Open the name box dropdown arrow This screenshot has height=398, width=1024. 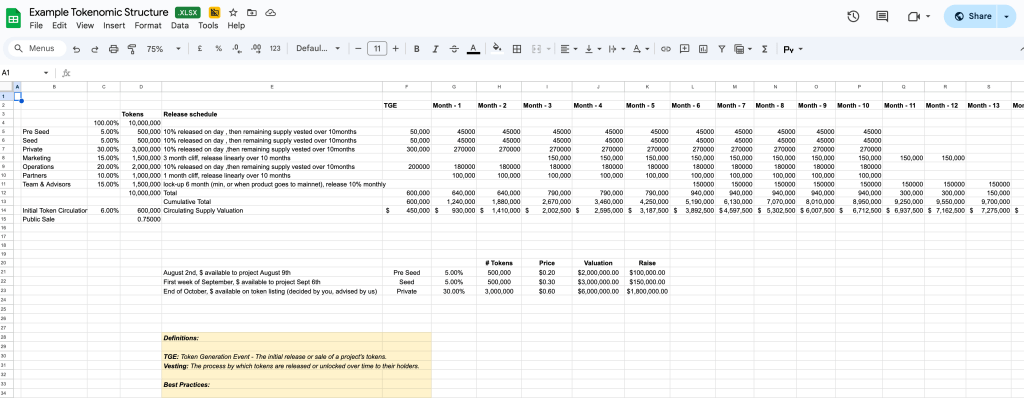tap(46, 73)
